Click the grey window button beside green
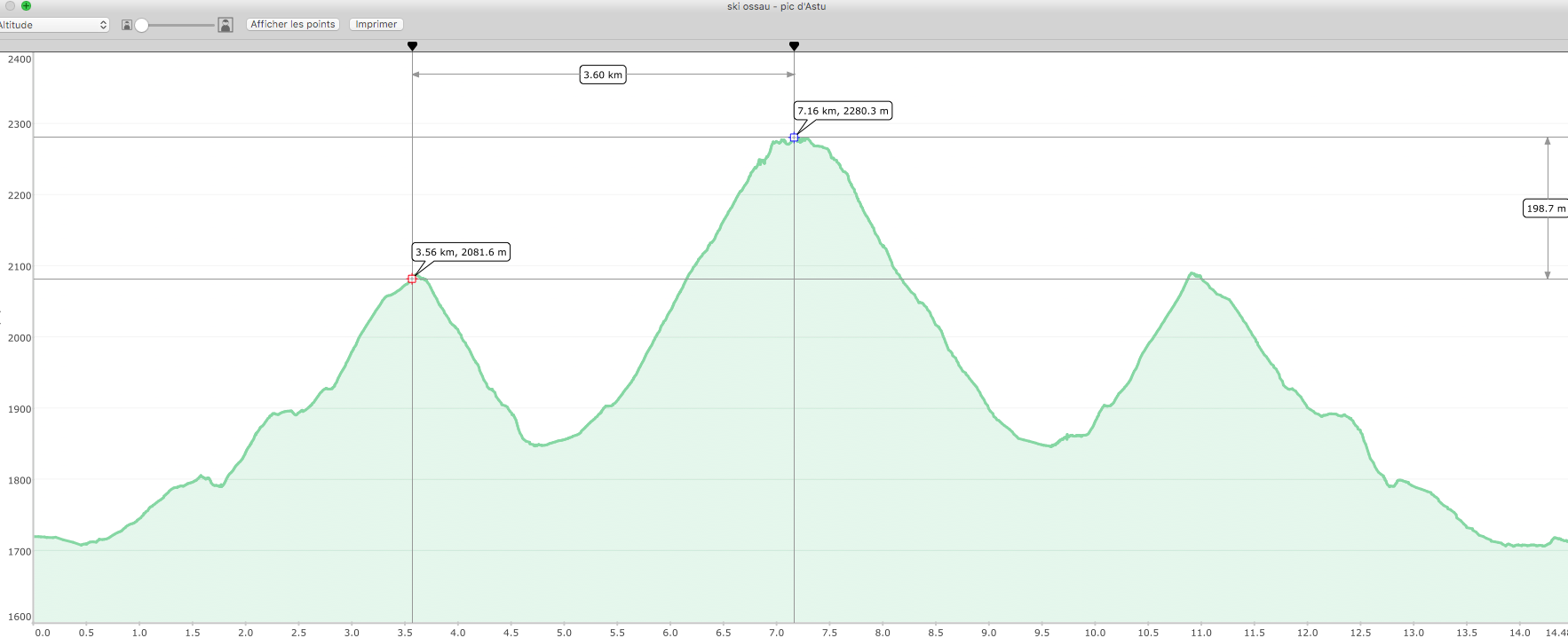 coord(11,5)
